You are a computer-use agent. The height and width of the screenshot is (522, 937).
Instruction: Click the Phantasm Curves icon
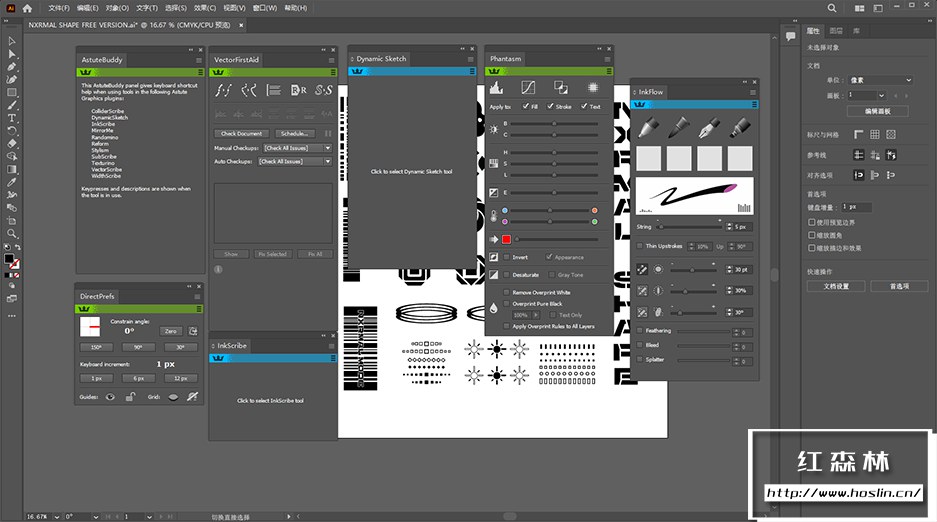tap(528, 88)
